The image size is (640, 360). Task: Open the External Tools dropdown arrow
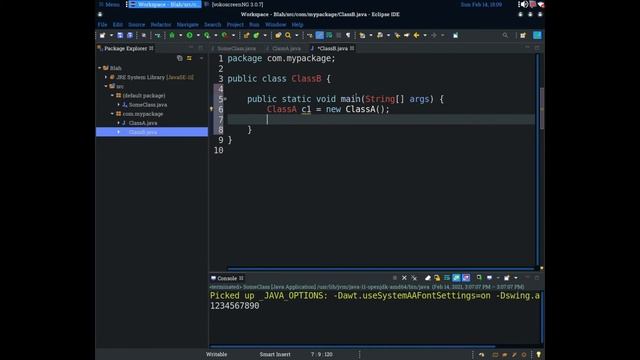pos(233,36)
